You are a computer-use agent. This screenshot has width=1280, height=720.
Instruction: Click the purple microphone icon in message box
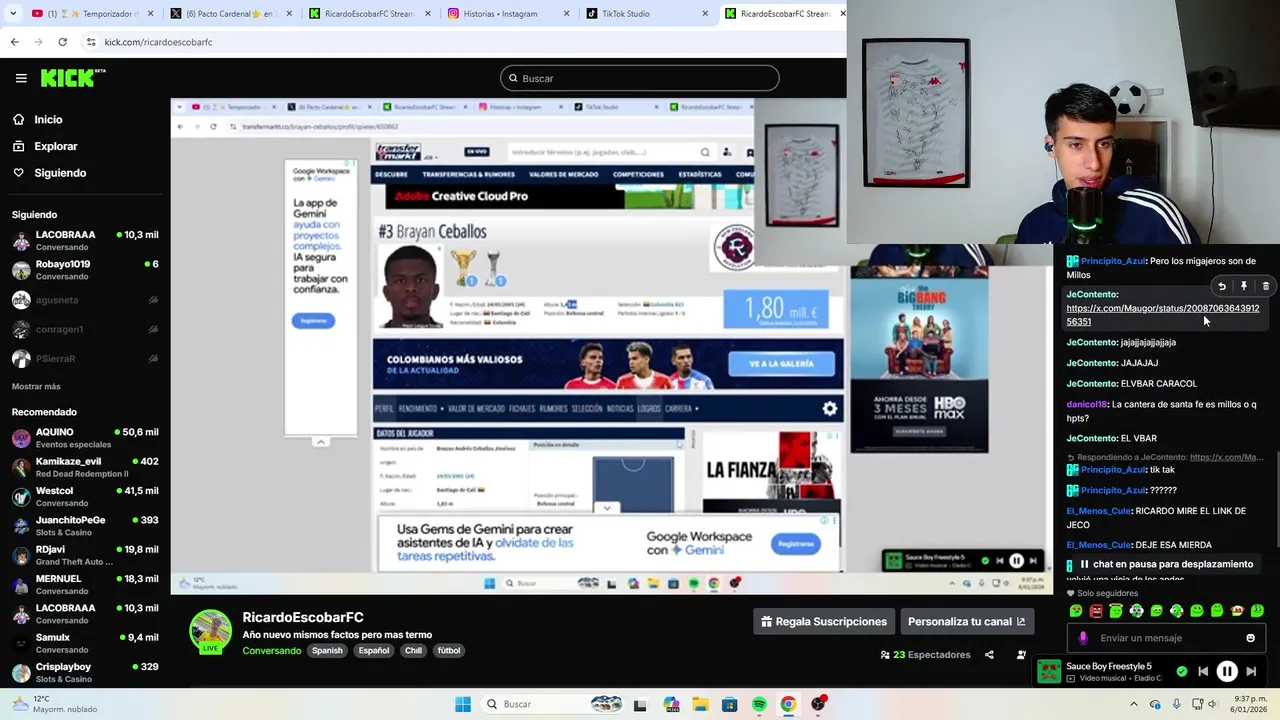(x=1083, y=638)
